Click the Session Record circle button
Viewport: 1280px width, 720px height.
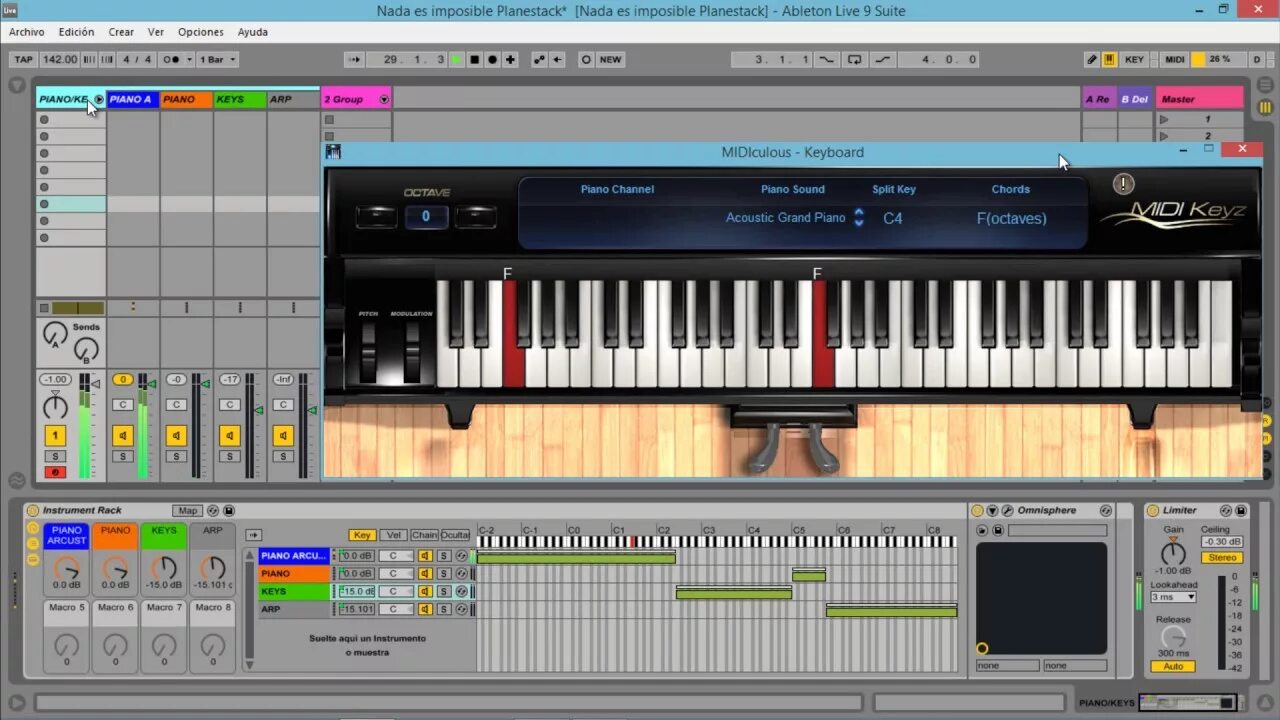click(x=586, y=59)
